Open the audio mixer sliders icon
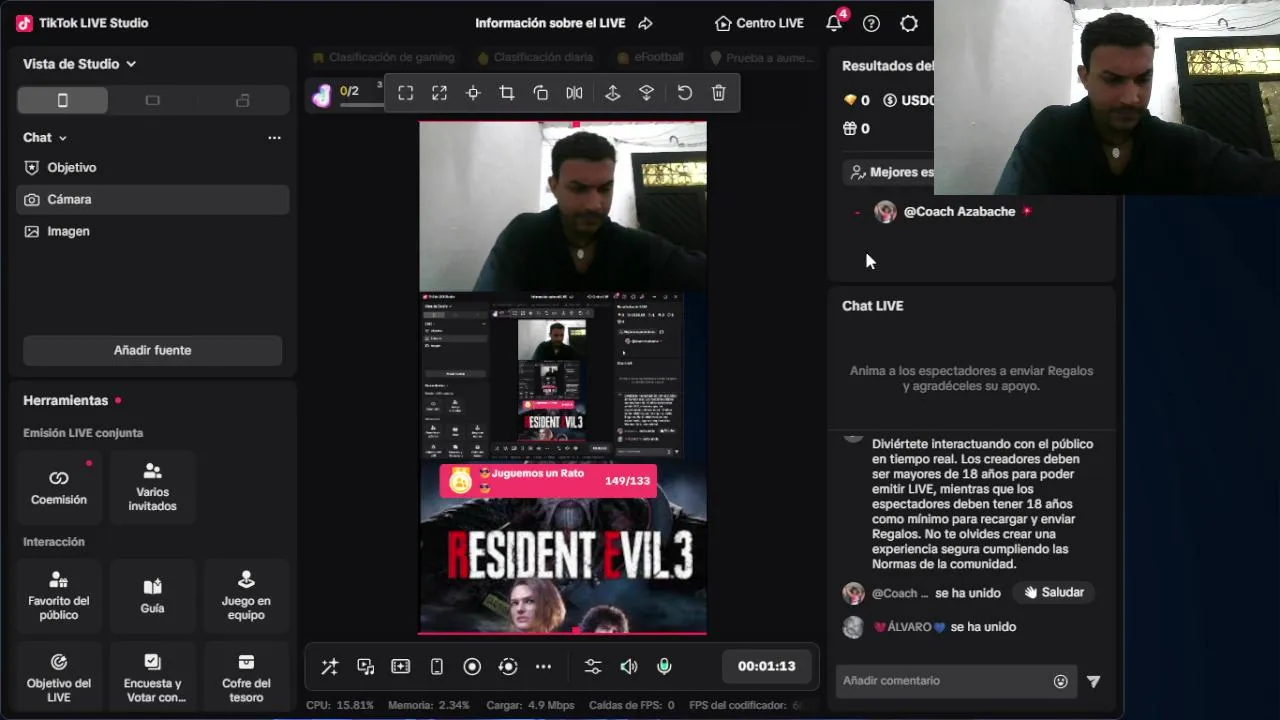The image size is (1280, 720). (x=593, y=667)
